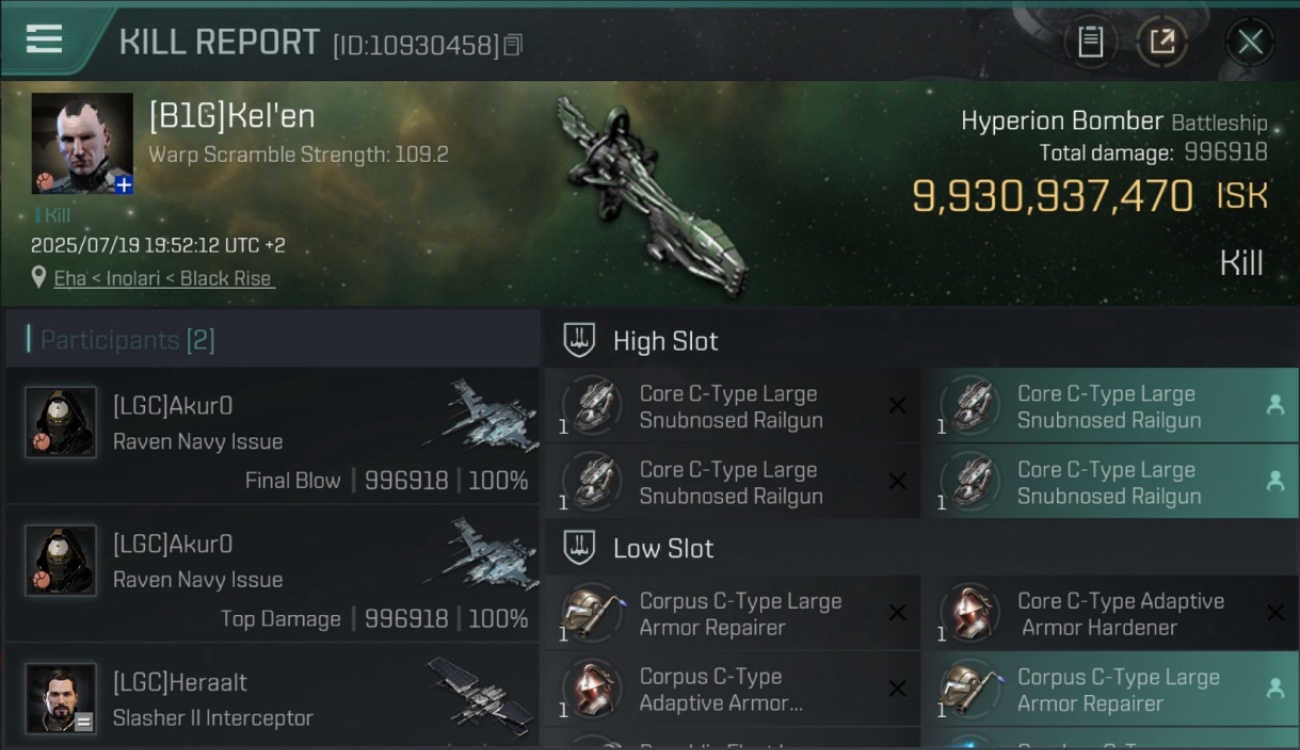Open the hamburger menu
Image resolution: width=1300 pixels, height=750 pixels.
coord(44,40)
